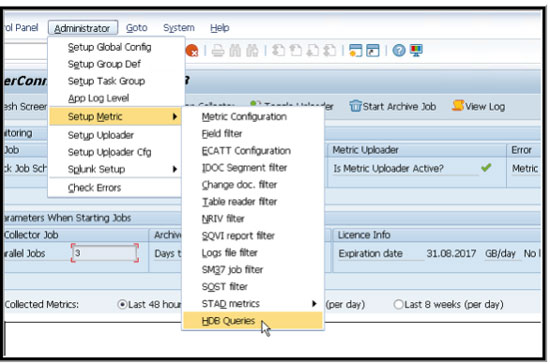Click the expiration date value 31.08.2017
This screenshot has width=550, height=364.
(451, 254)
